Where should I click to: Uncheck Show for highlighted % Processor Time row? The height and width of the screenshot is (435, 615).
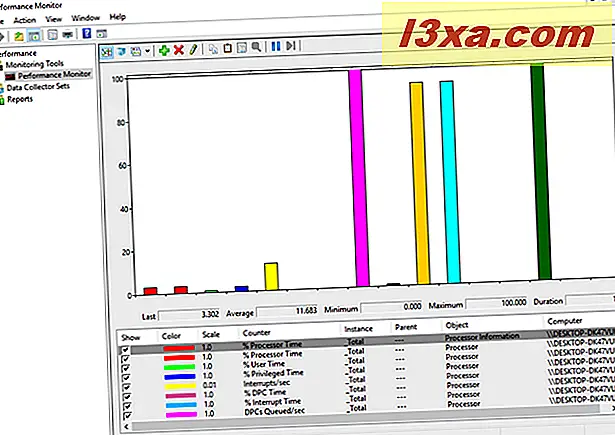pos(126,349)
